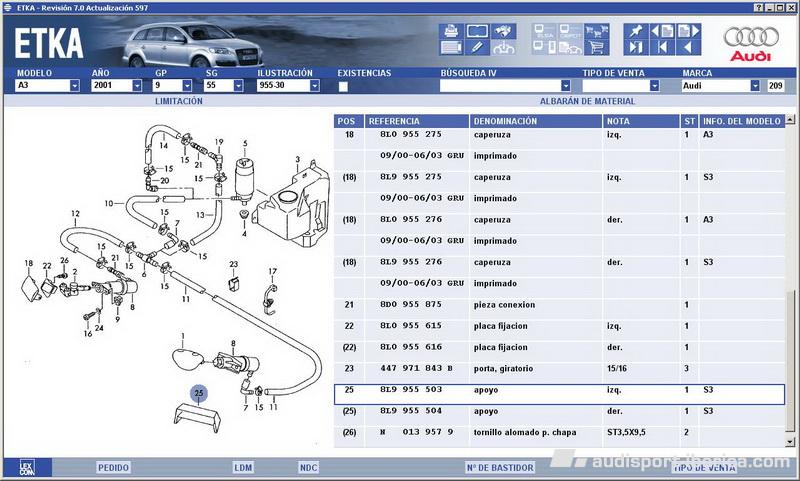Click the LDM button
The height and width of the screenshot is (481, 800).
[243, 468]
